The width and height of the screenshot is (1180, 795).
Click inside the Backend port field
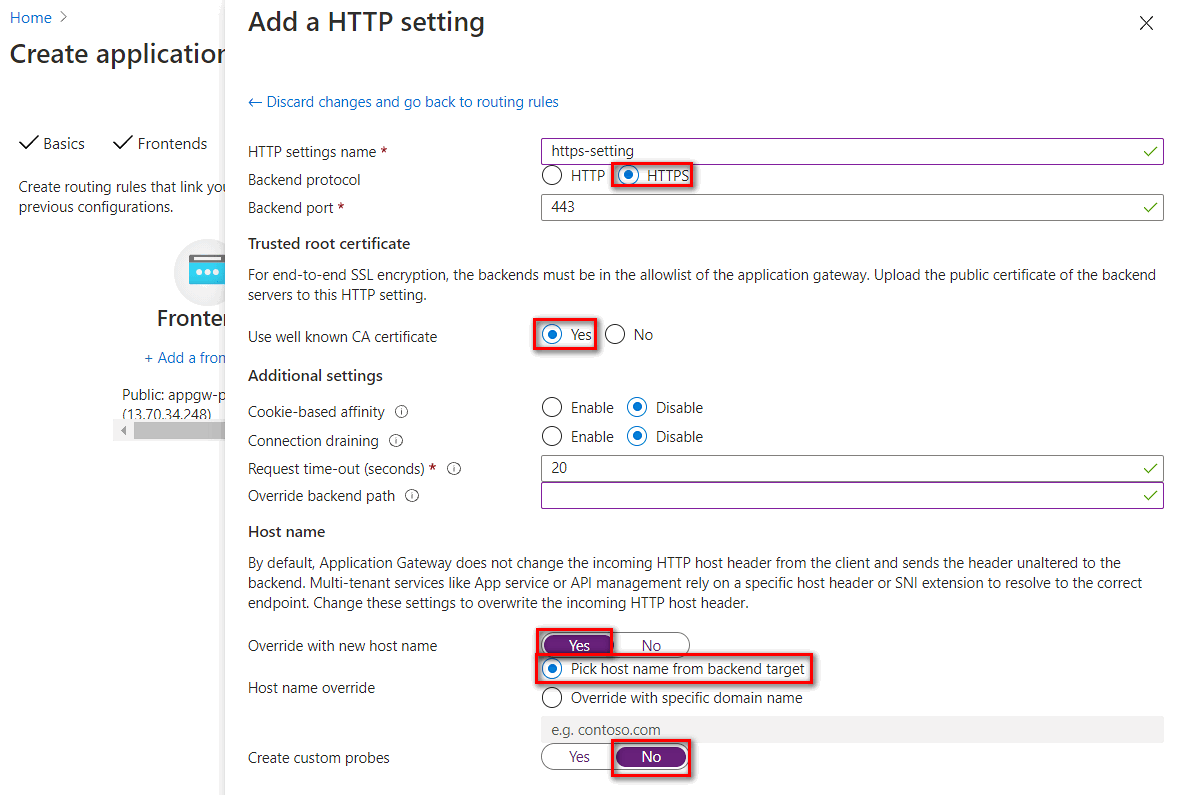click(x=850, y=207)
